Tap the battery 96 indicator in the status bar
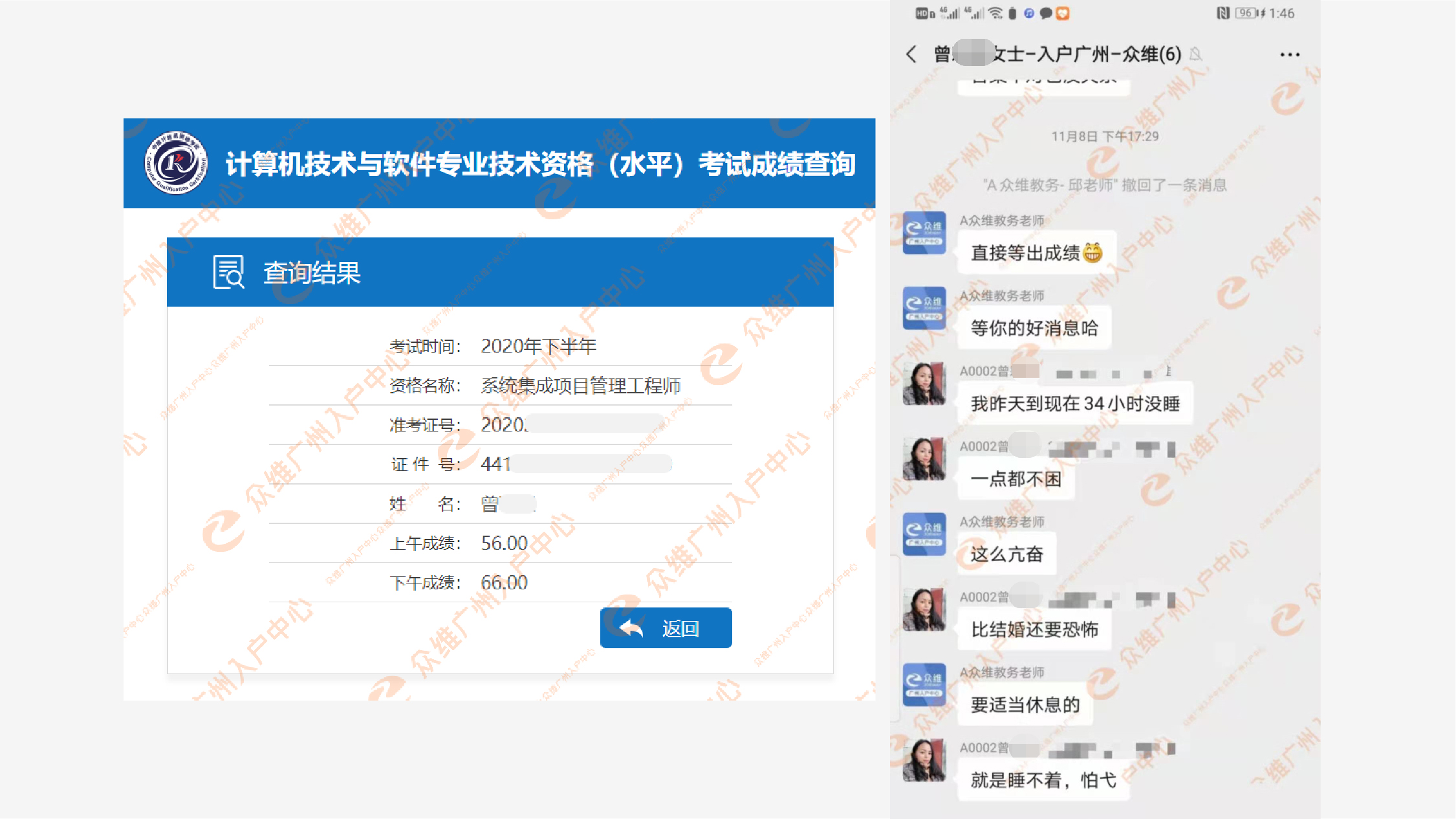Viewport: 1456px width, 819px height. pyautogui.click(x=1246, y=13)
